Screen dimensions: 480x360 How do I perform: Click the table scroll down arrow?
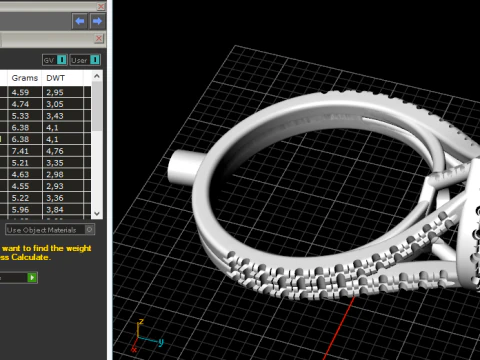(97, 214)
